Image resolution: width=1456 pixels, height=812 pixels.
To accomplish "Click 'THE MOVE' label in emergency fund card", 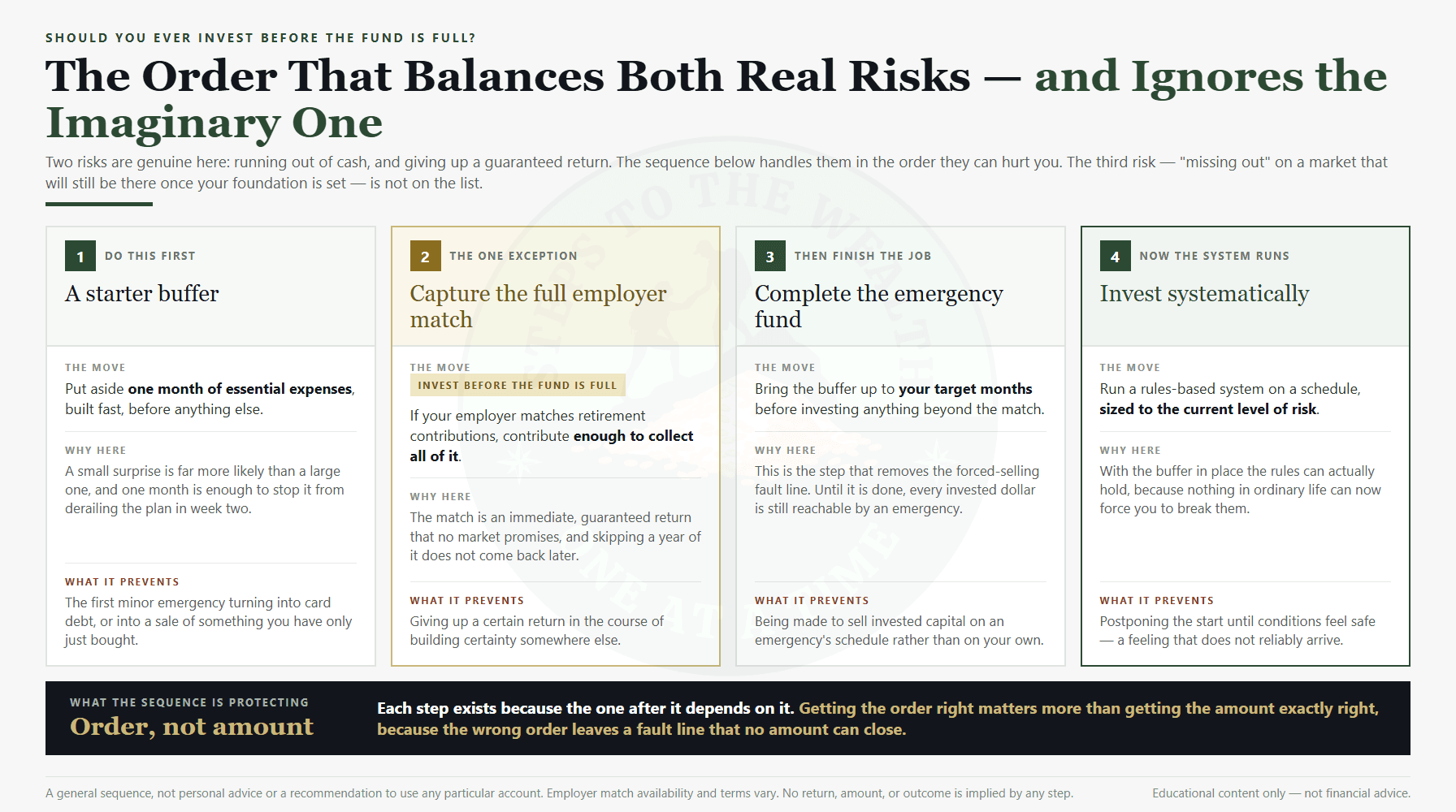I will (785, 368).
